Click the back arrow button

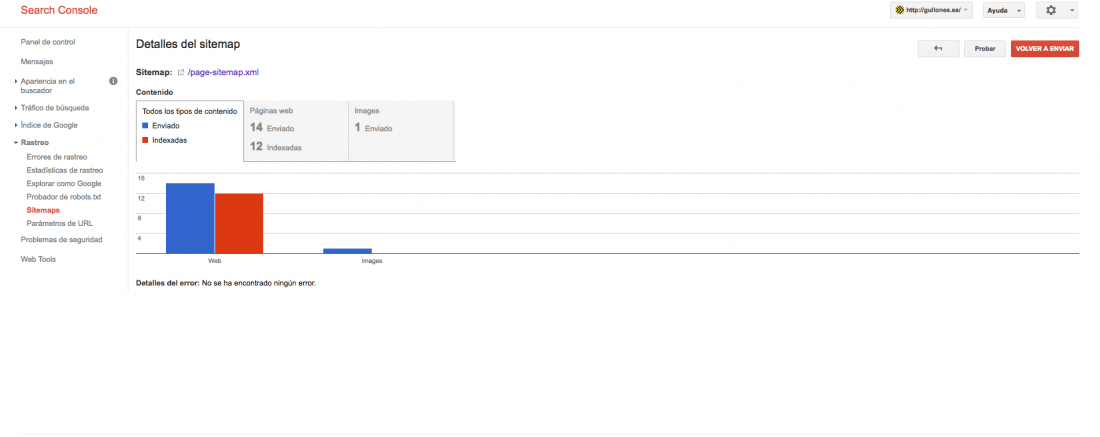click(938, 48)
